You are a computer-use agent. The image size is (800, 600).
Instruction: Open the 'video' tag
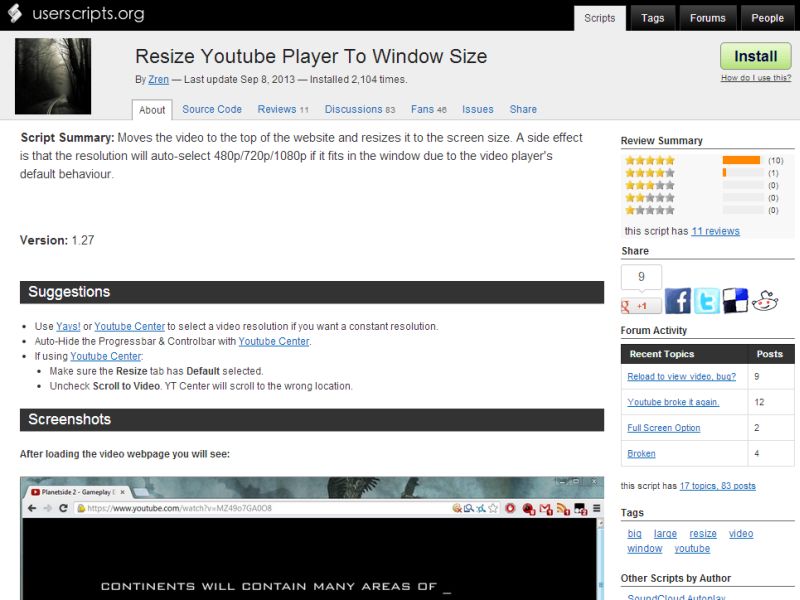point(741,534)
